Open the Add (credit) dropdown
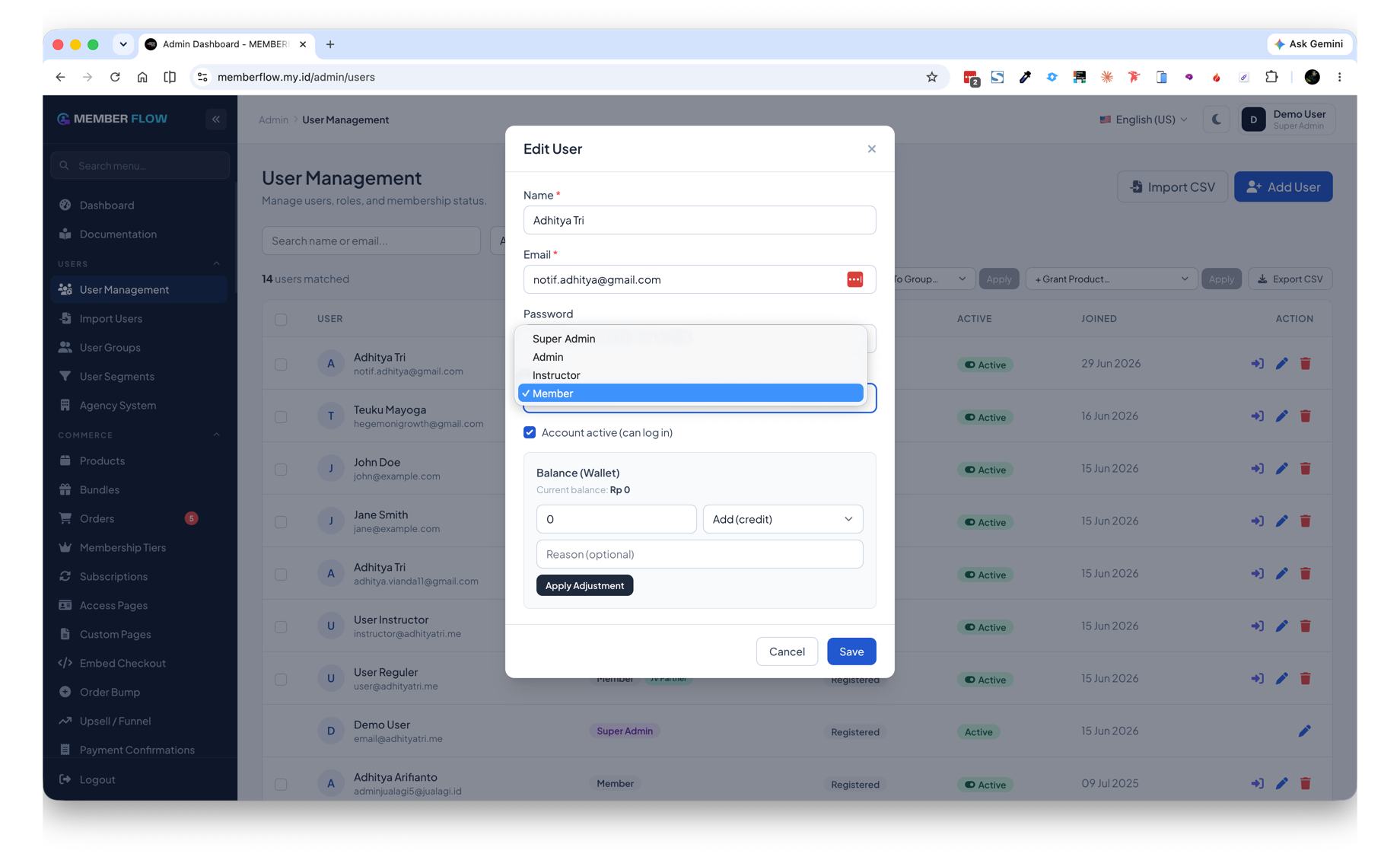This screenshot has height=857, width=1400. click(782, 519)
